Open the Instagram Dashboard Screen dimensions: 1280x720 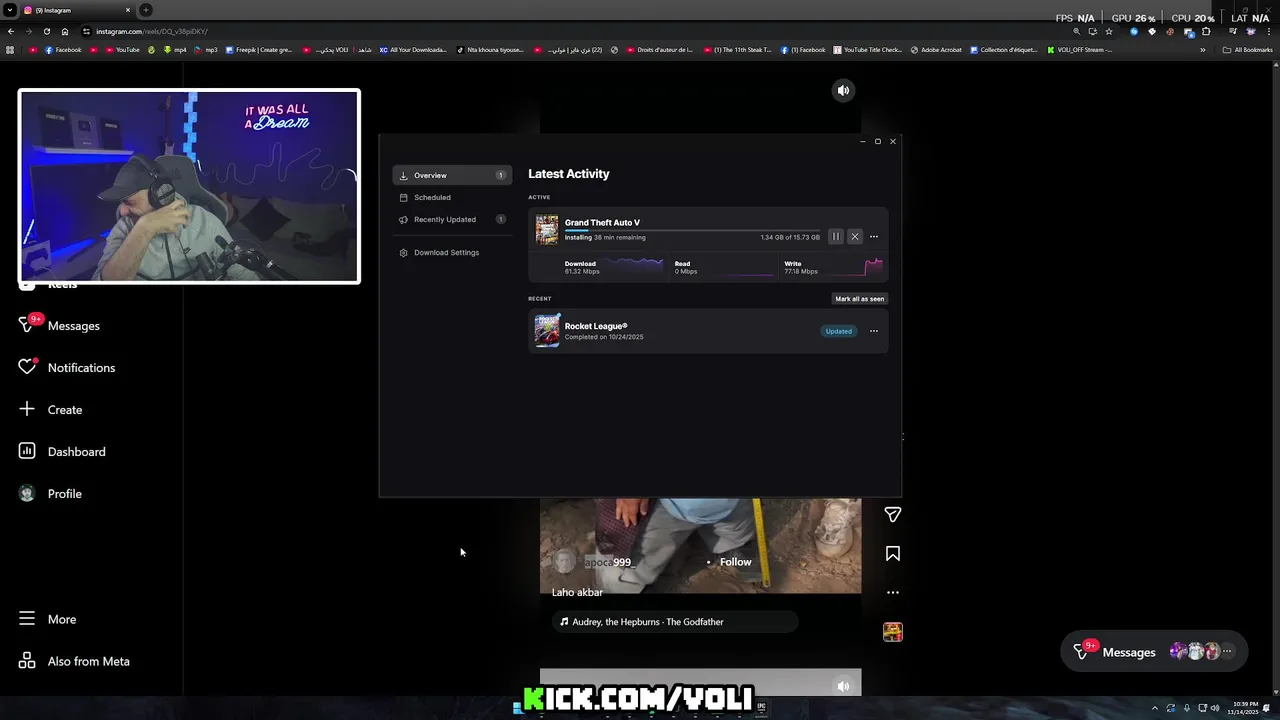coord(76,452)
